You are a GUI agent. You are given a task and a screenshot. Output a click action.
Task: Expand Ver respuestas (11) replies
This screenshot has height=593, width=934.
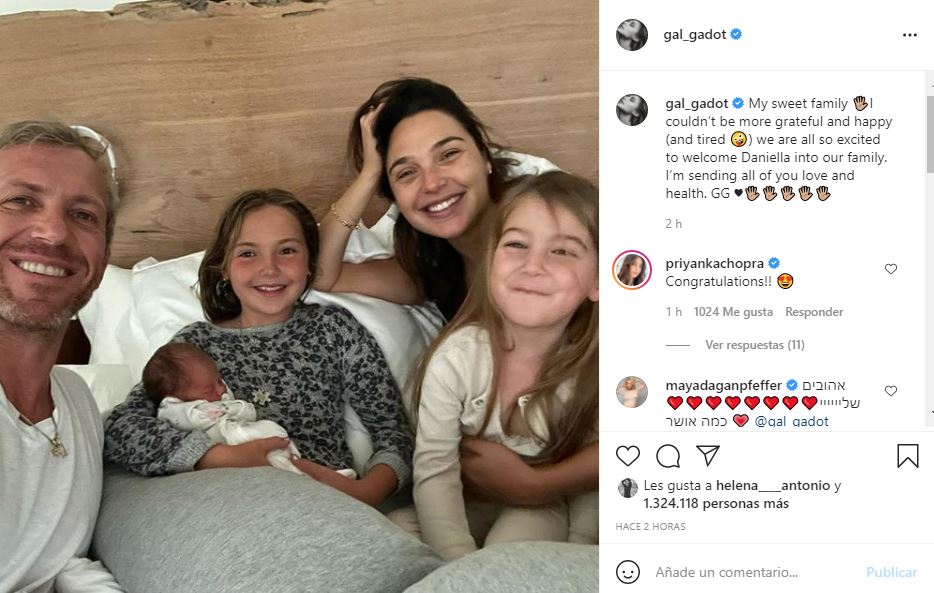click(755, 345)
